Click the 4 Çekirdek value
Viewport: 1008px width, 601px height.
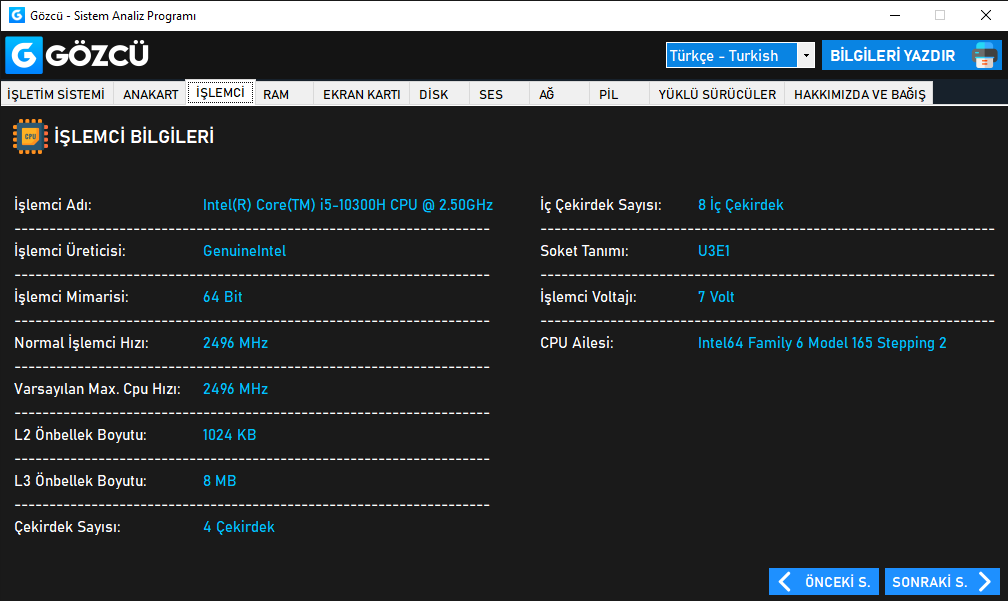pos(238,527)
